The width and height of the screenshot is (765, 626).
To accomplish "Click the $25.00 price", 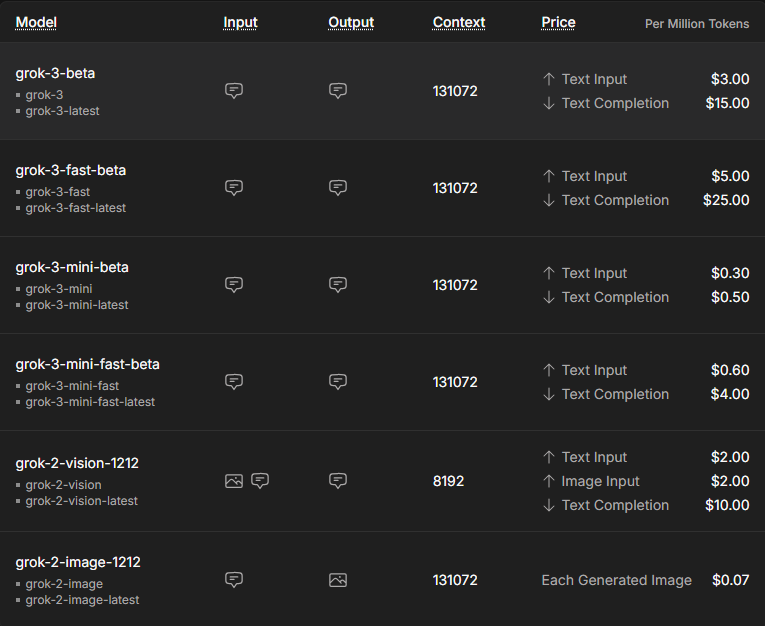I will click(726, 200).
